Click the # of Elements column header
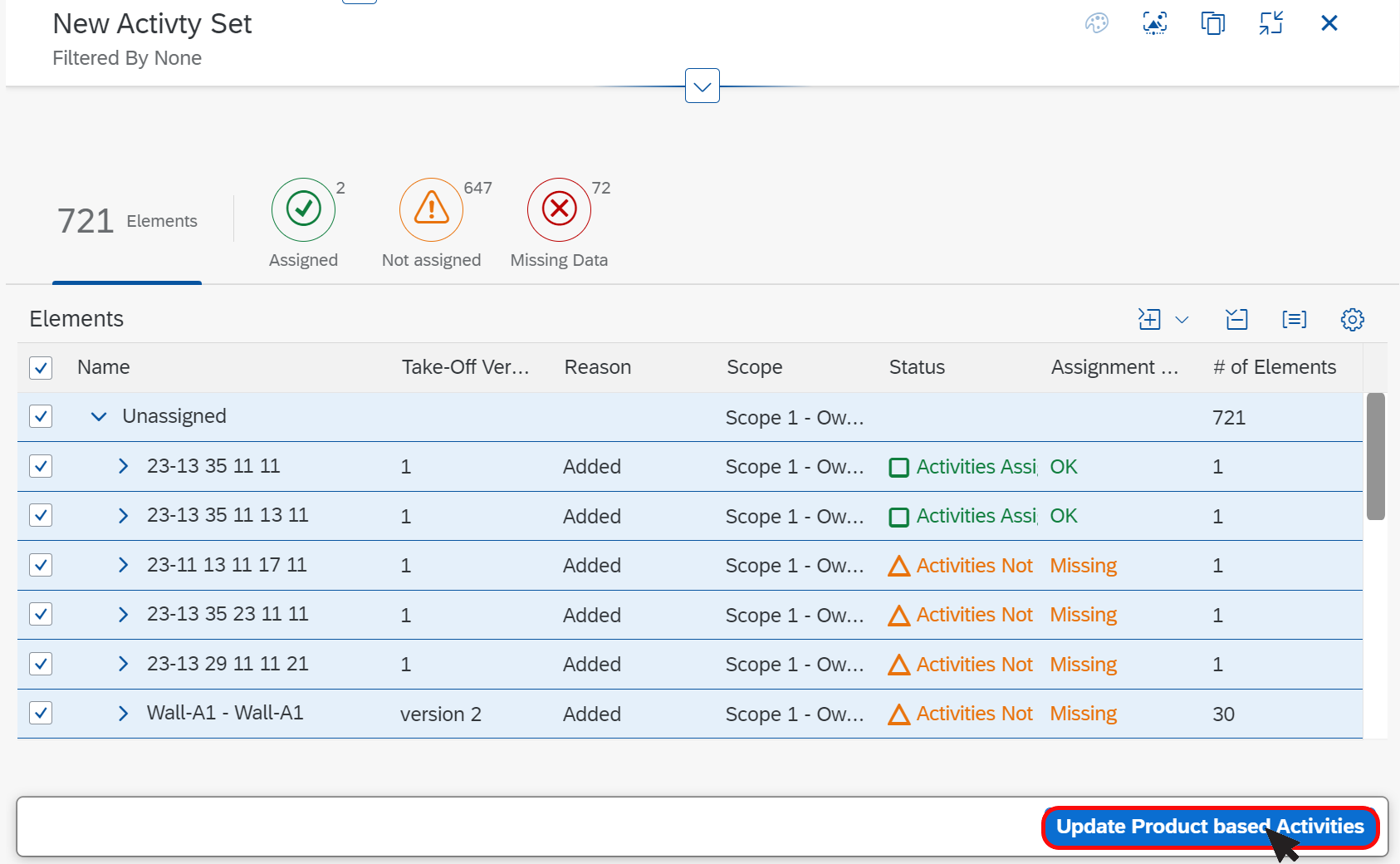This screenshot has height=864, width=1400. (x=1275, y=367)
